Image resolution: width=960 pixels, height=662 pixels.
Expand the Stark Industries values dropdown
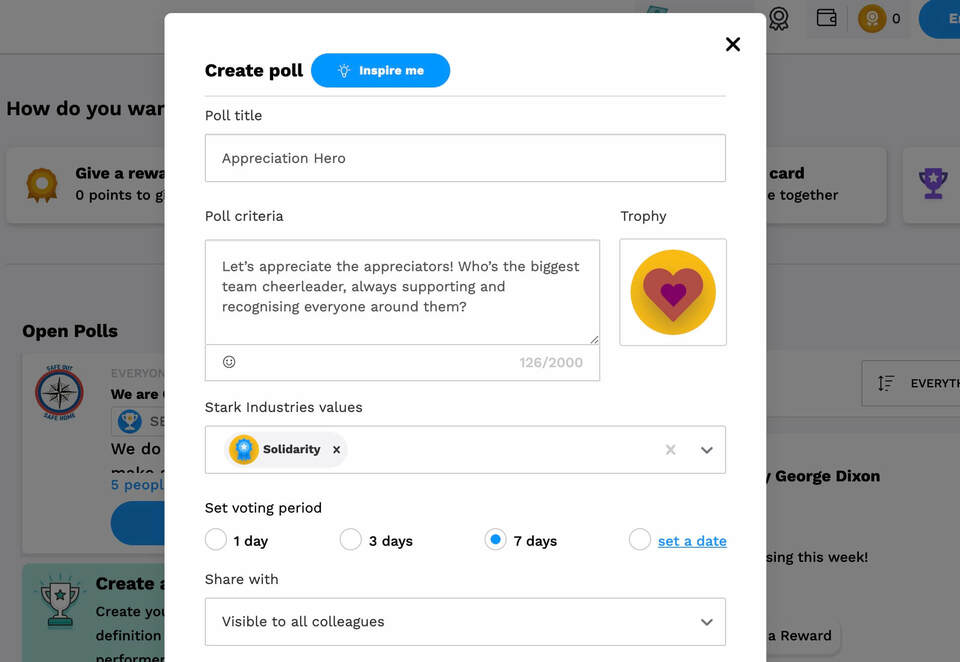pos(706,449)
